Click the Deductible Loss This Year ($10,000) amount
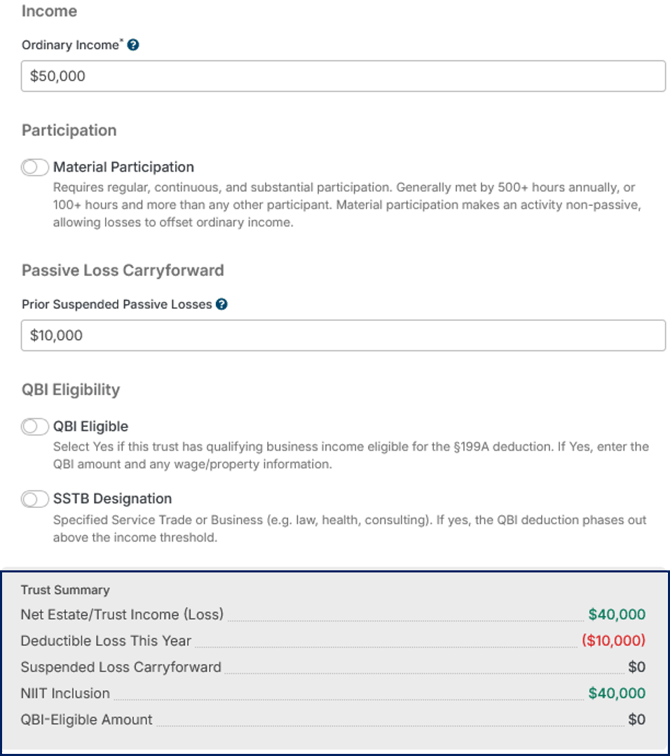The width and height of the screenshot is (670, 756). pos(614,640)
